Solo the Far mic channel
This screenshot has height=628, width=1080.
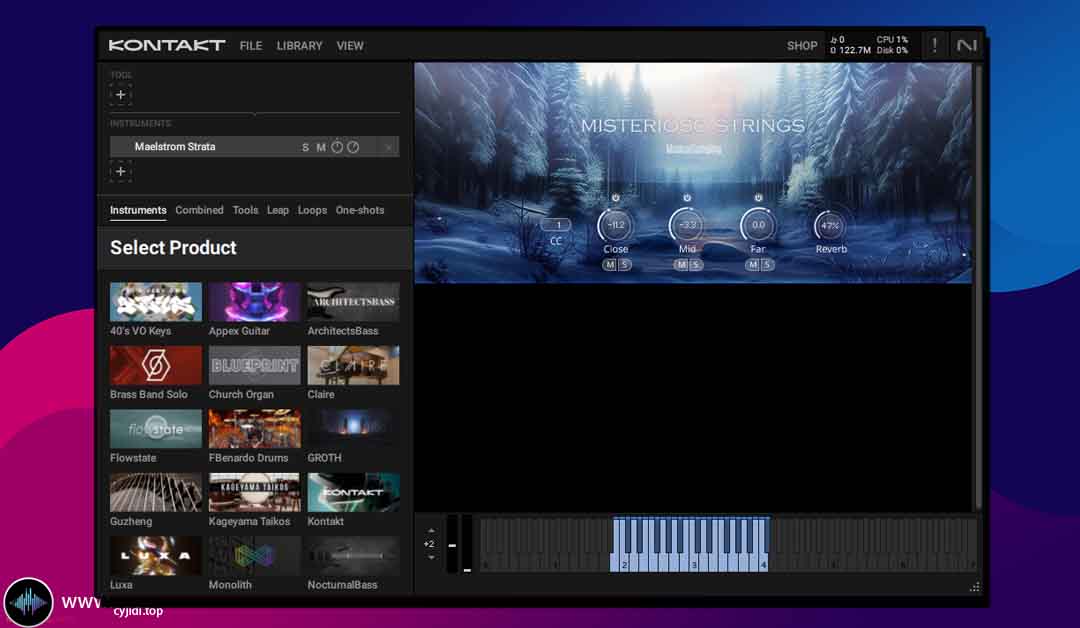point(767,265)
